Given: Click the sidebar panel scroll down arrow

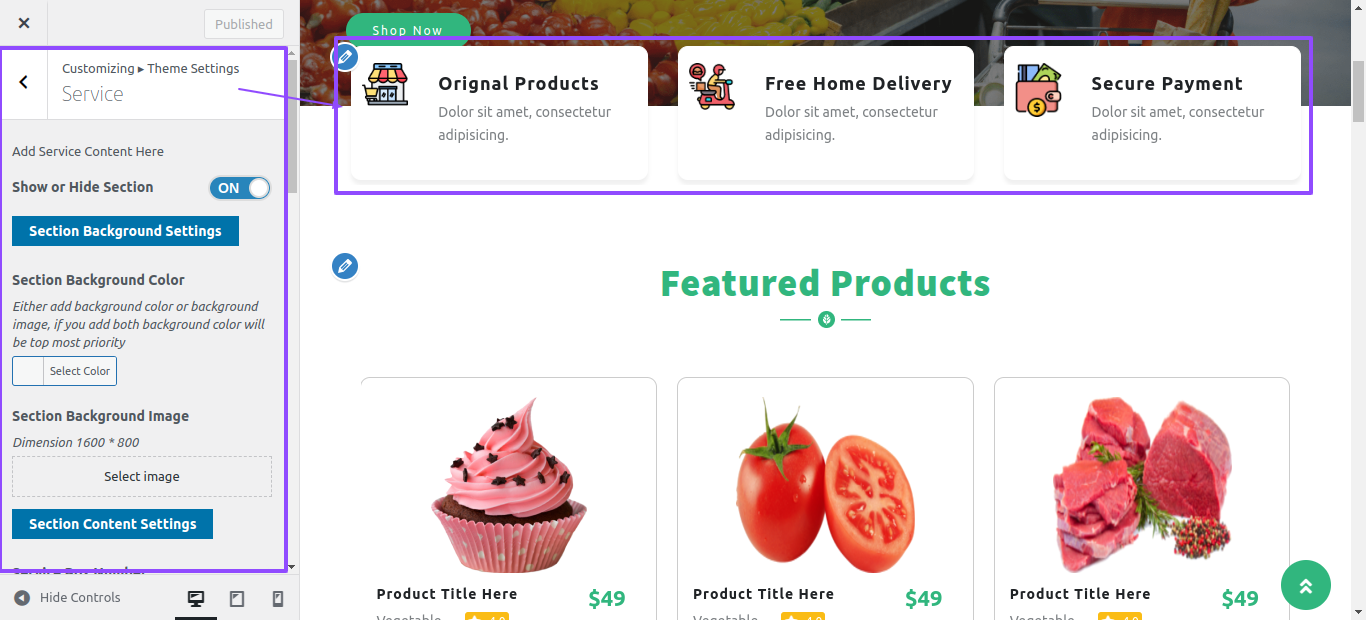Looking at the screenshot, I should (291, 567).
